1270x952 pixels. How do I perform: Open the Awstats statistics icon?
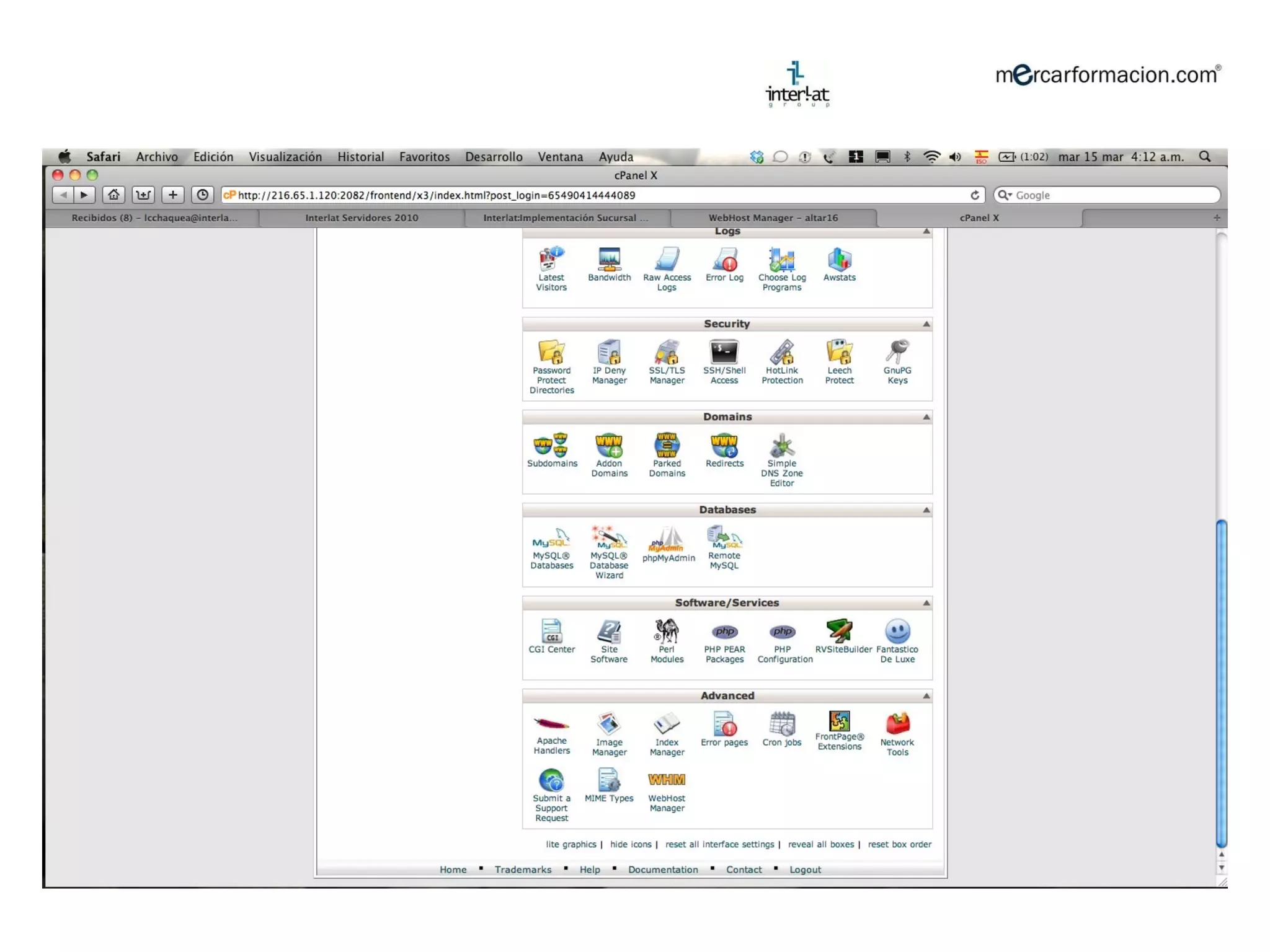[839, 260]
